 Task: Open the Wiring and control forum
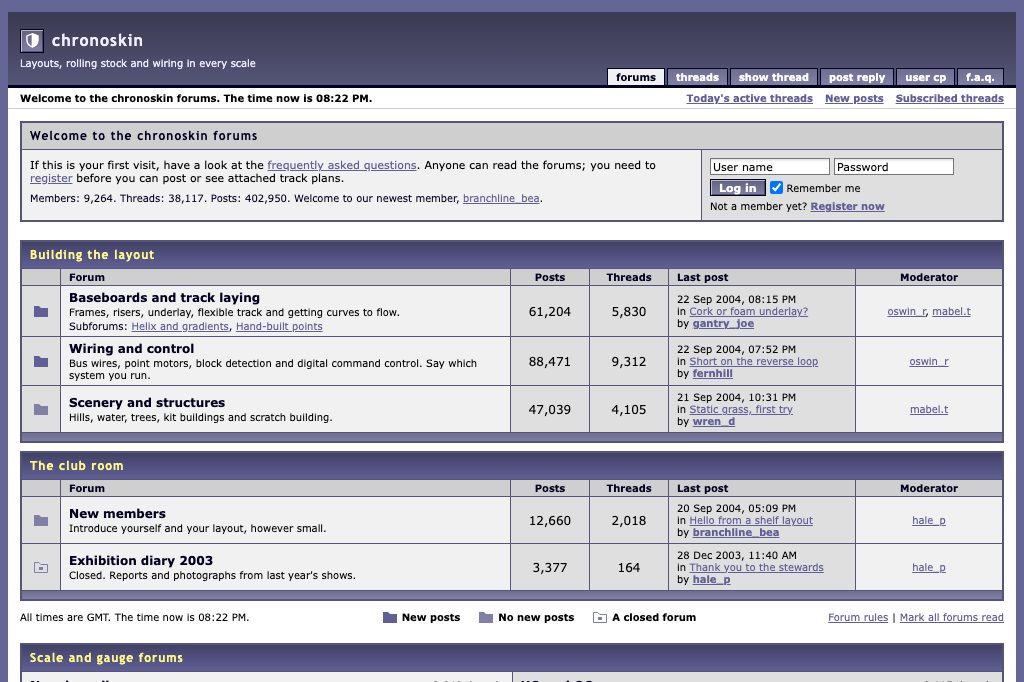pyautogui.click(x=131, y=348)
